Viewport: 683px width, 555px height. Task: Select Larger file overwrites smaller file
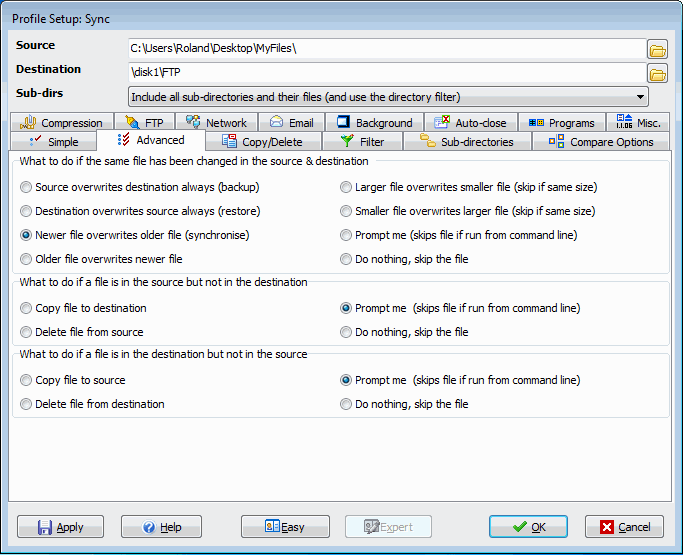[346, 187]
